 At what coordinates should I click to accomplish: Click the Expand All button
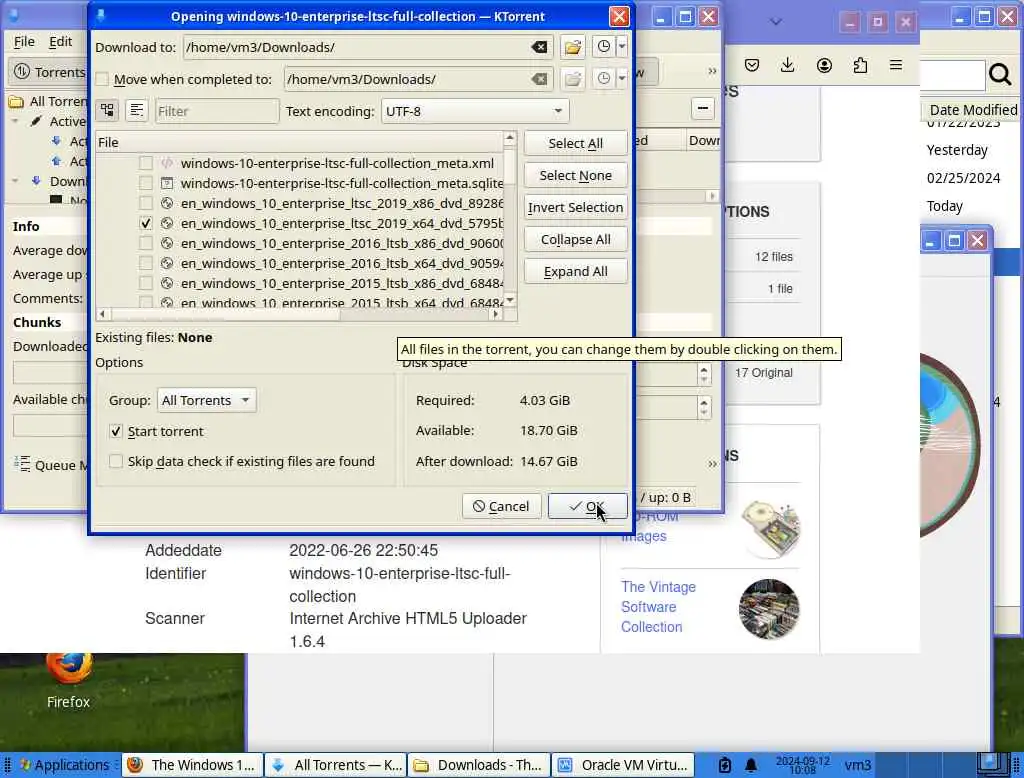point(575,271)
